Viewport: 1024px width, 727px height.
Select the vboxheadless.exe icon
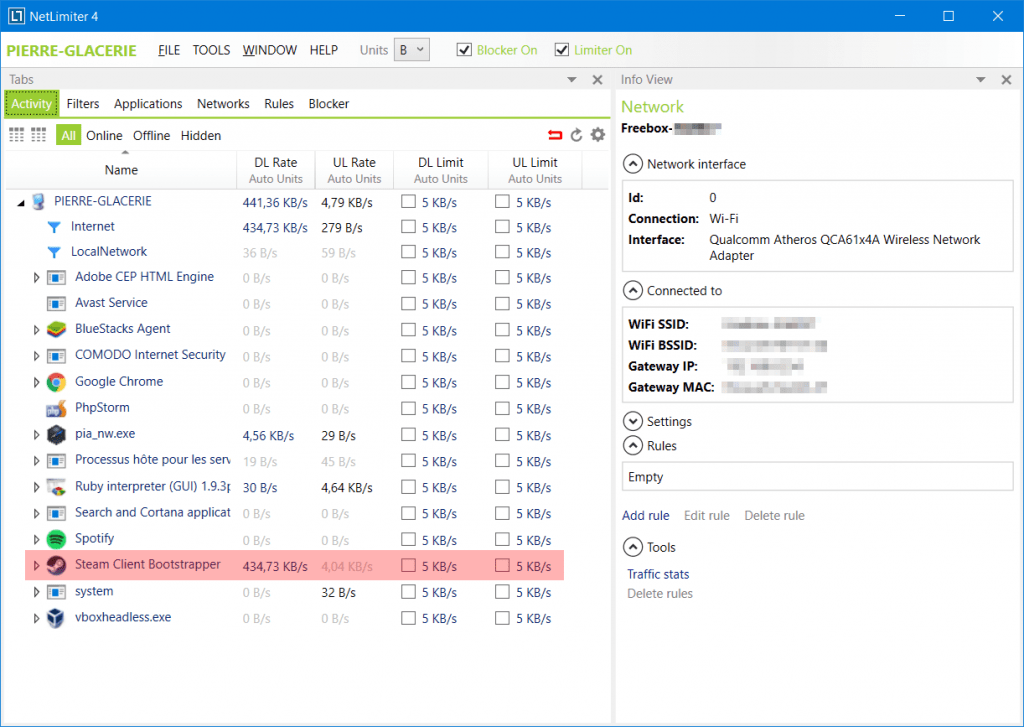click(x=56, y=618)
